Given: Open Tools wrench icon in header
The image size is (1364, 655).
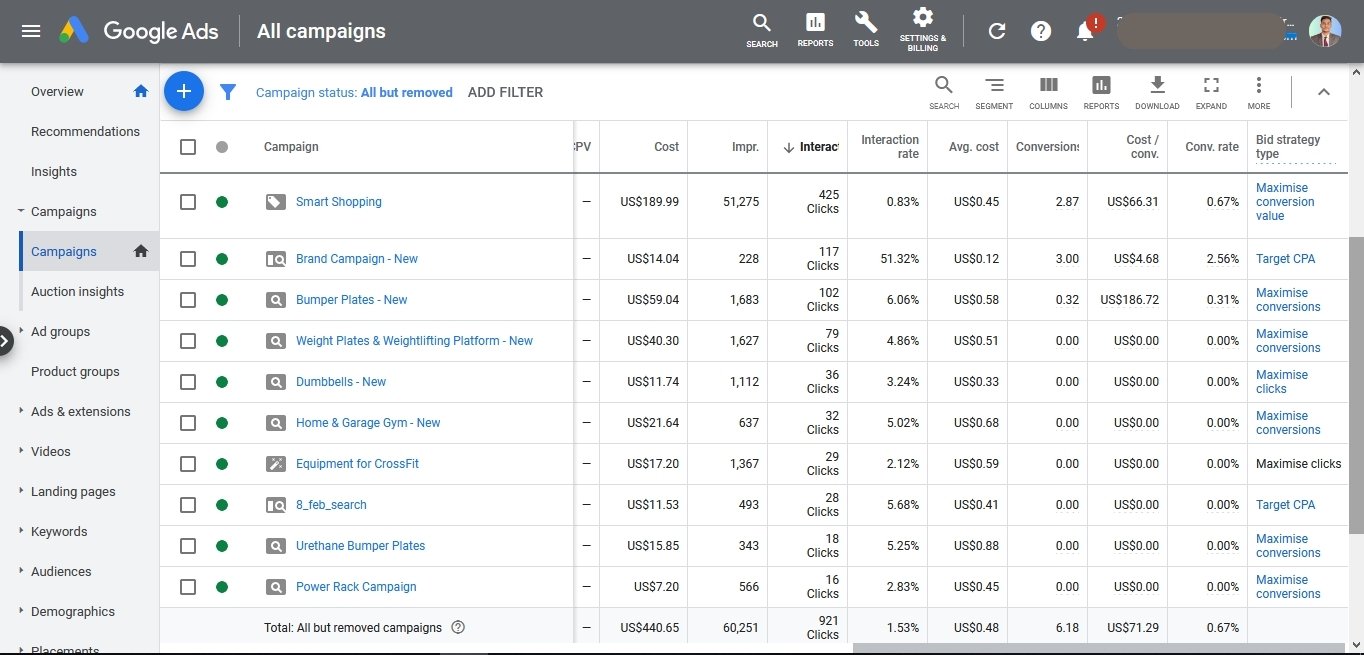Looking at the screenshot, I should (866, 29).
